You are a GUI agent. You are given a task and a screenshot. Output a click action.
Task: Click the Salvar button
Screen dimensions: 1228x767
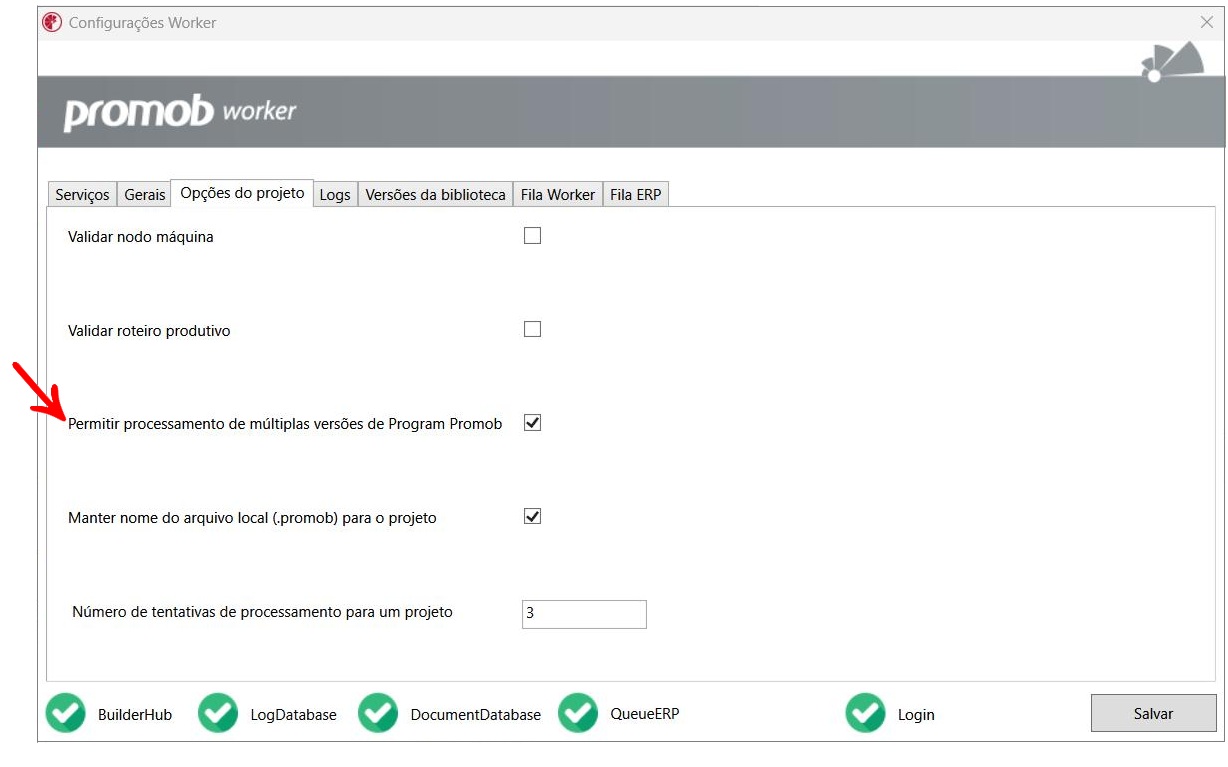1153,713
